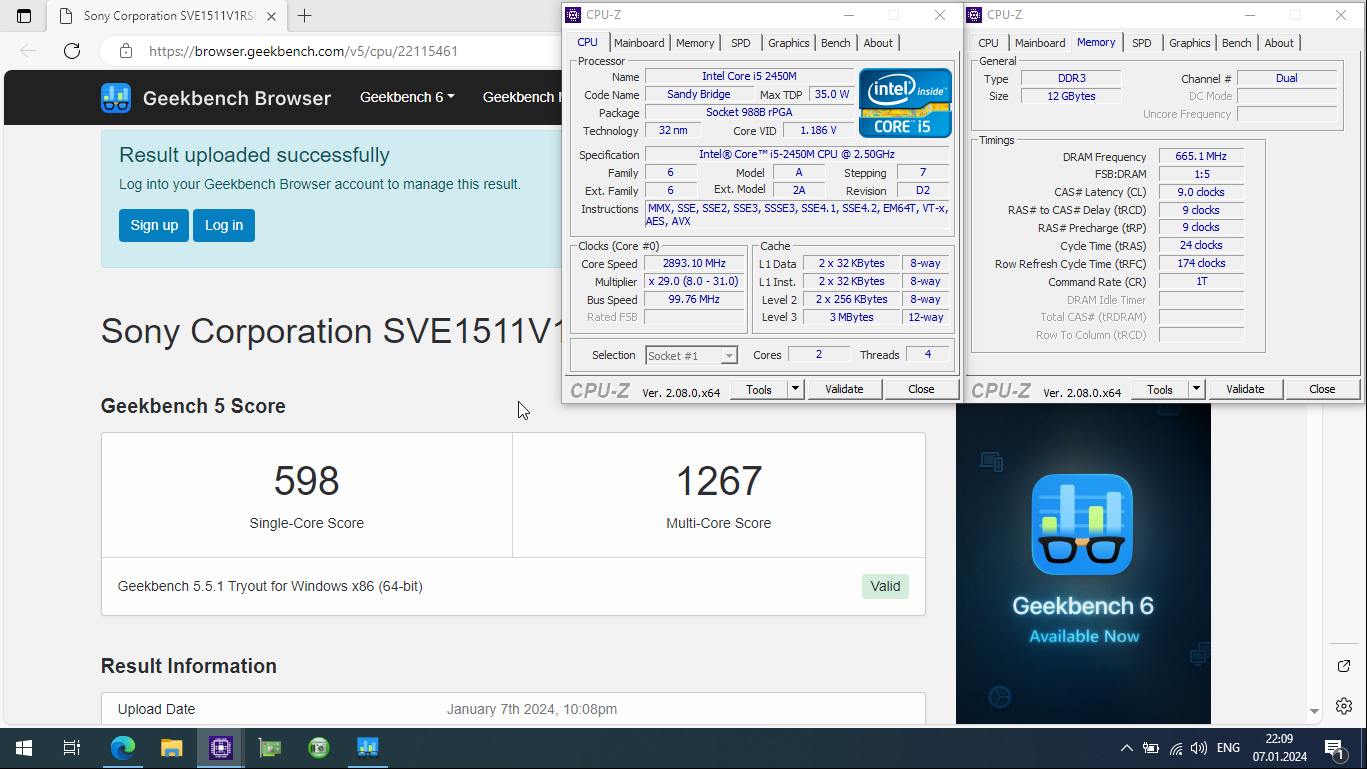
Task: Click CPU-Z title icon in right window
Action: pyautogui.click(x=974, y=15)
